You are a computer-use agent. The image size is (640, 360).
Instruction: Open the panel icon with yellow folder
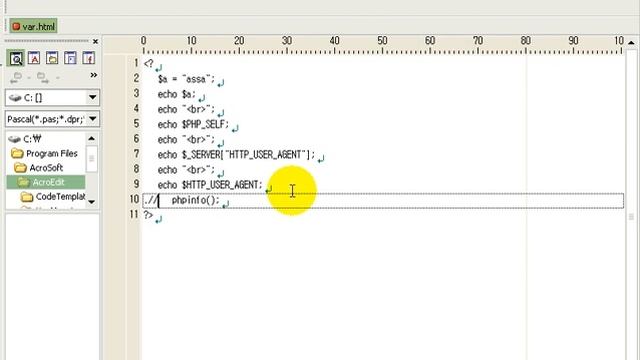pos(52,59)
